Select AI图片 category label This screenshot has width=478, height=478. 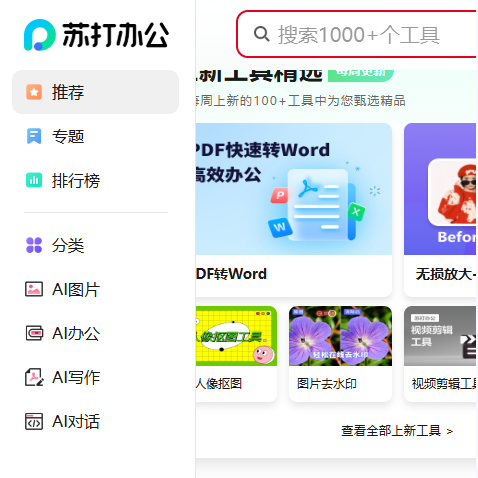(x=76, y=289)
